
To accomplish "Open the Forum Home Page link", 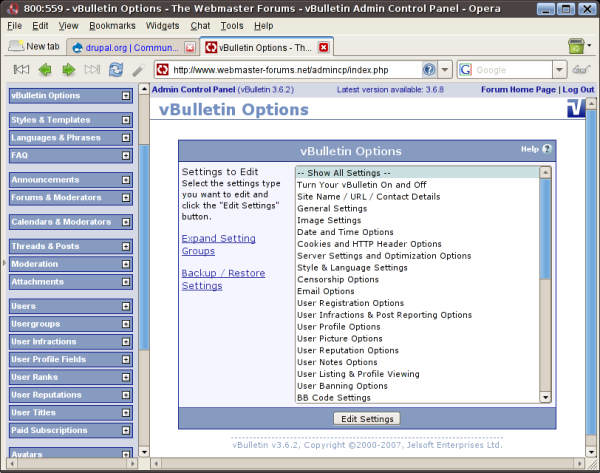I will coord(518,90).
